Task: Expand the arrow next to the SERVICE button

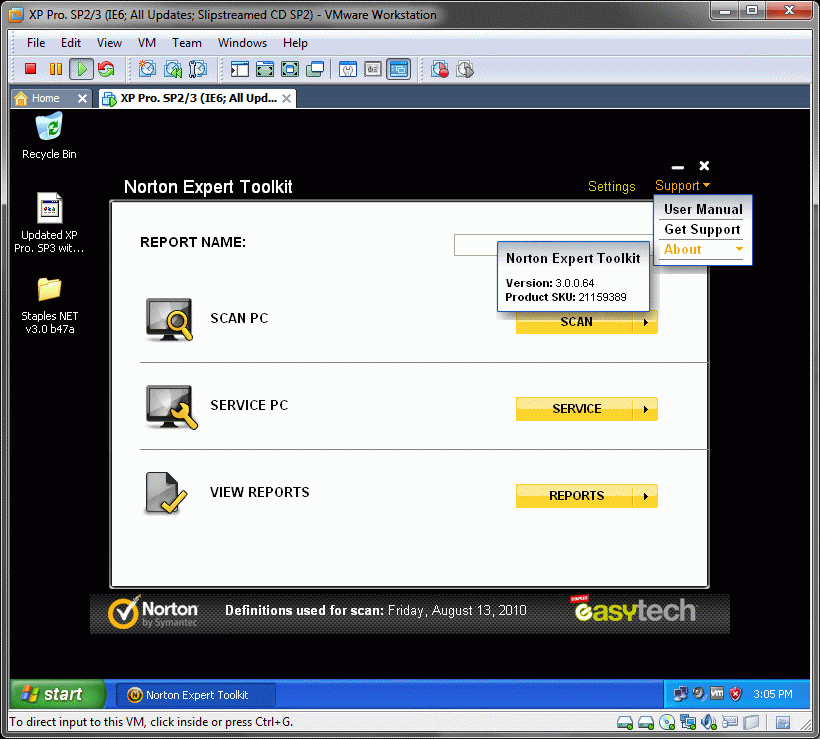Action: (646, 409)
